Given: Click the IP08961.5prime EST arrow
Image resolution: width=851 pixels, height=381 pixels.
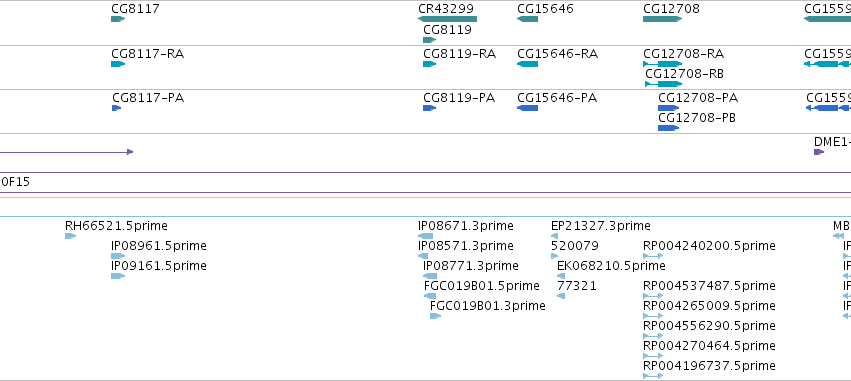Looking at the screenshot, I should click(x=118, y=256).
